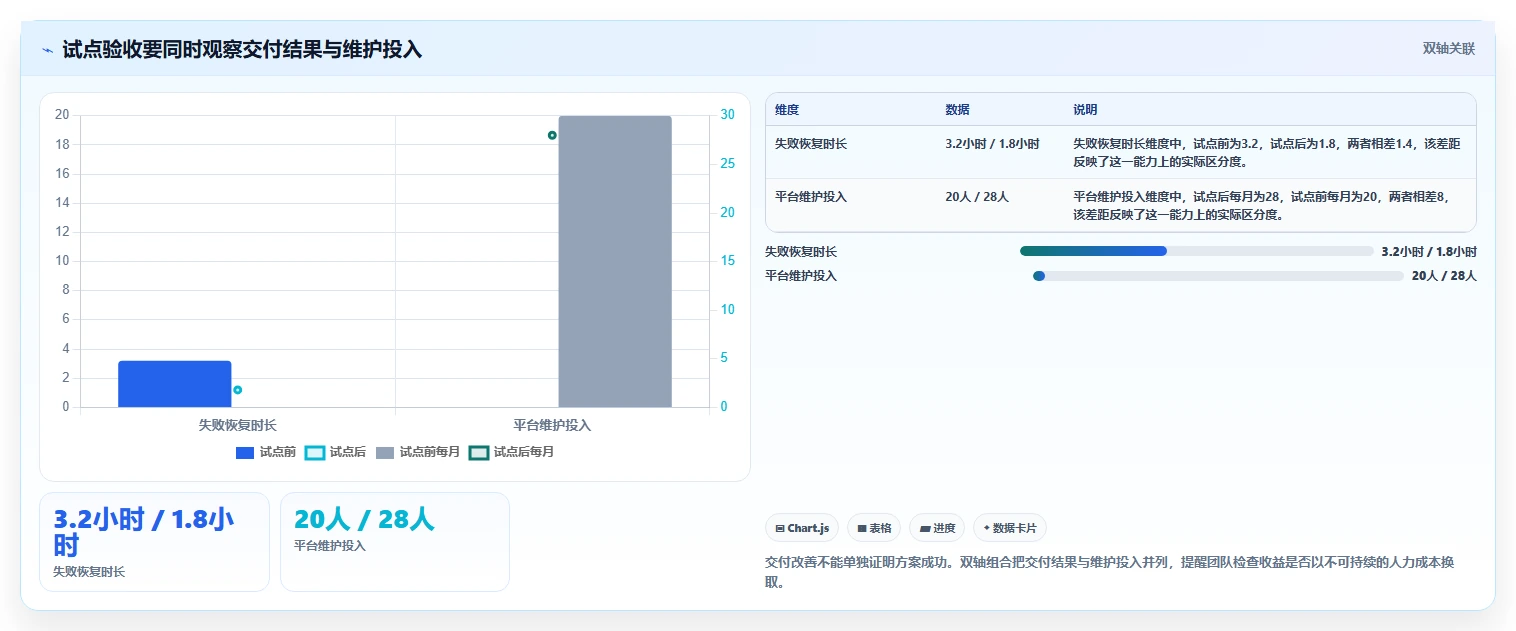Click the 说明 text for 失败恢复时长 row
The image size is (1516, 631).
[x=1268, y=152]
